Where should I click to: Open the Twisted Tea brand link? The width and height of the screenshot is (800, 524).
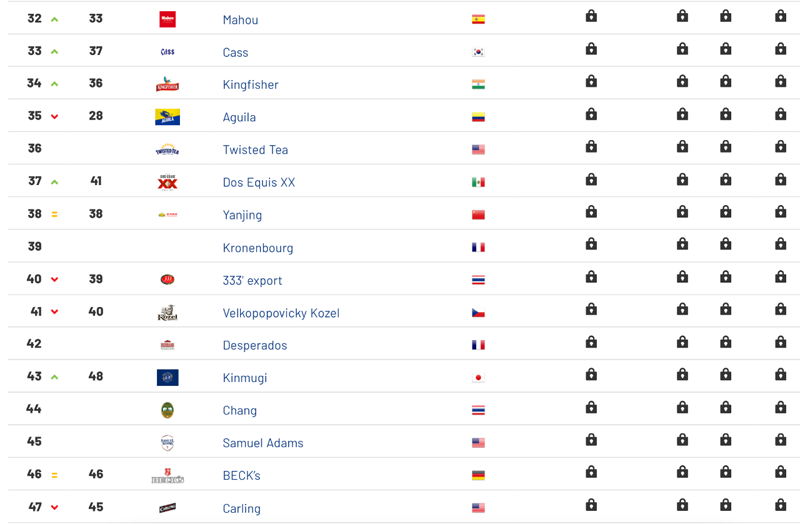(255, 149)
